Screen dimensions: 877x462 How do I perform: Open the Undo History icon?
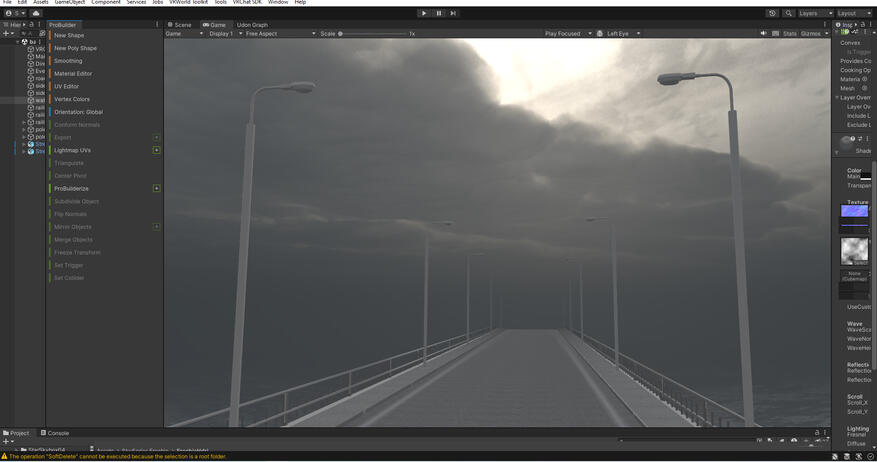[x=772, y=13]
